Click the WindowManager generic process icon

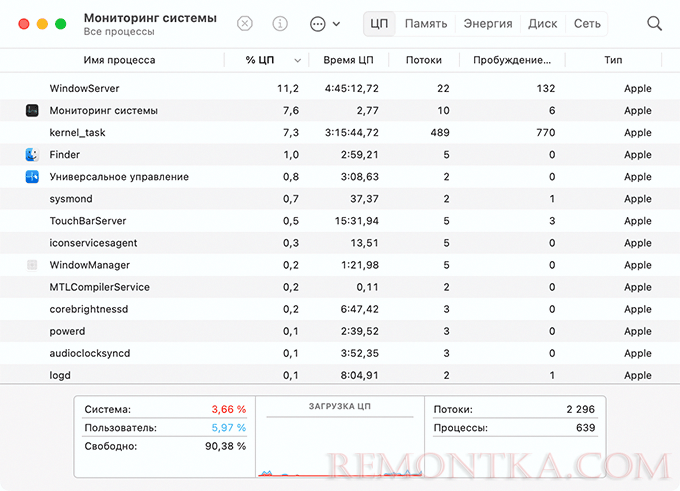pyautogui.click(x=32, y=265)
